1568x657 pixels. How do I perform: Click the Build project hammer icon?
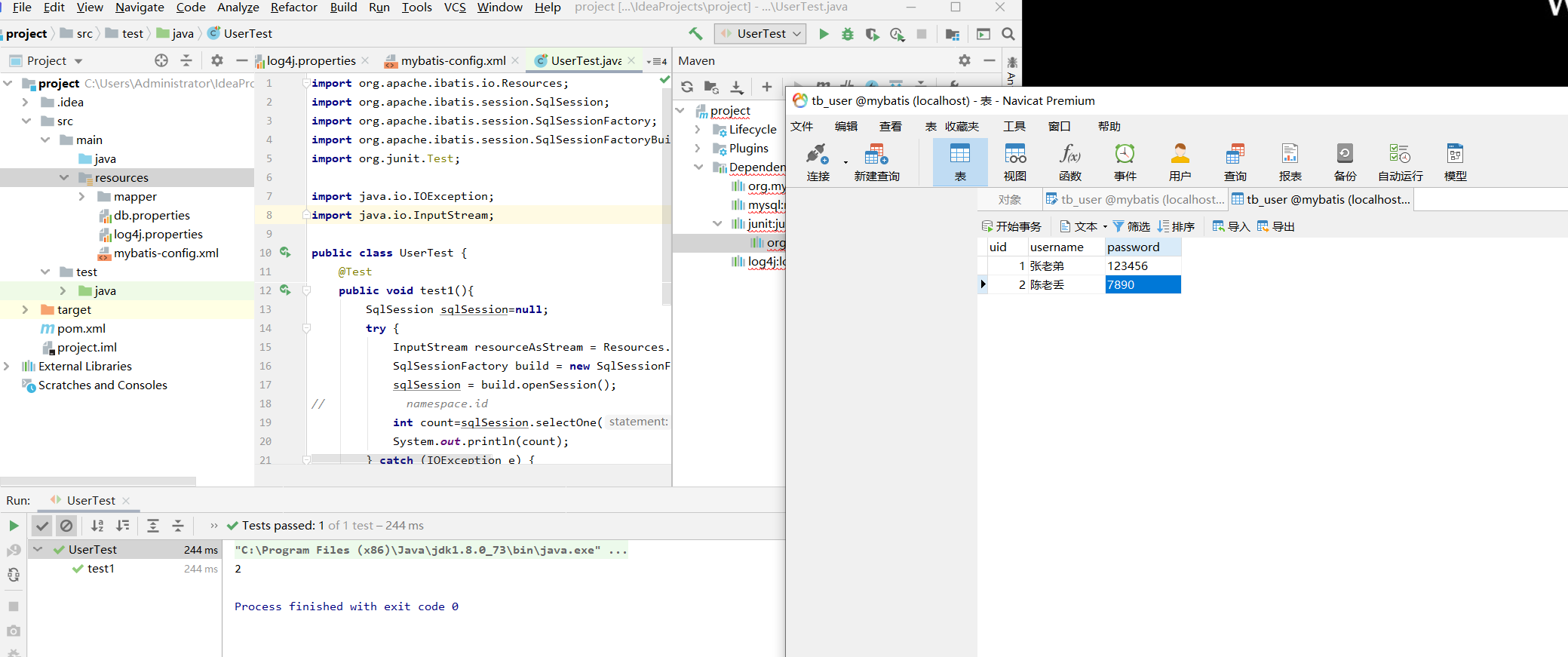click(x=695, y=34)
